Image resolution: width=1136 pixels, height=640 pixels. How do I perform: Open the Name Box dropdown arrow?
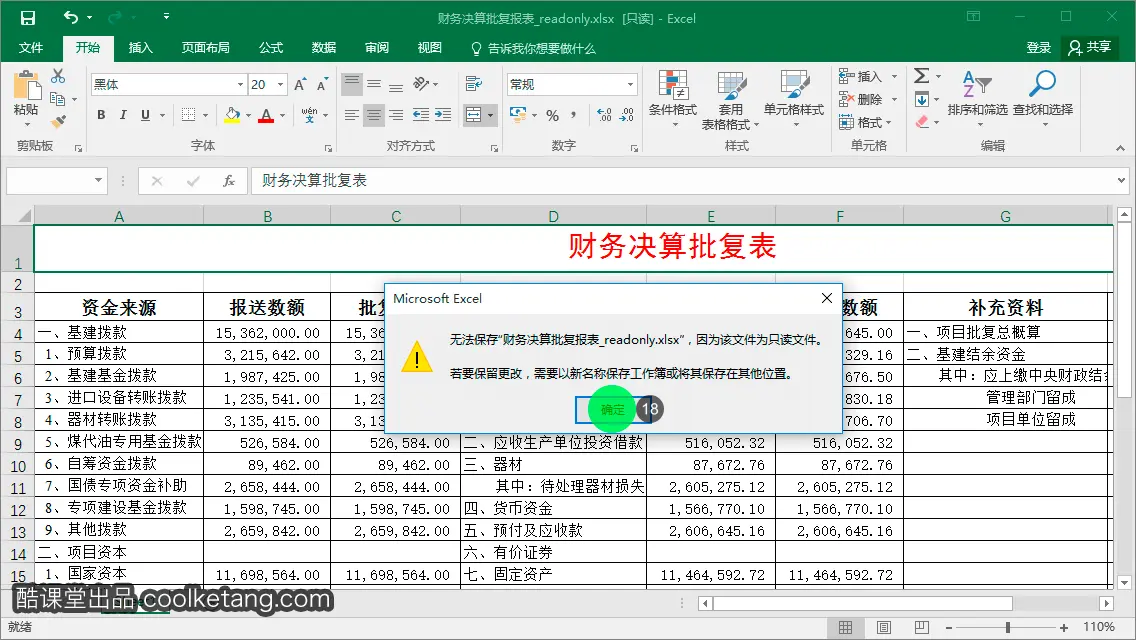(98, 180)
